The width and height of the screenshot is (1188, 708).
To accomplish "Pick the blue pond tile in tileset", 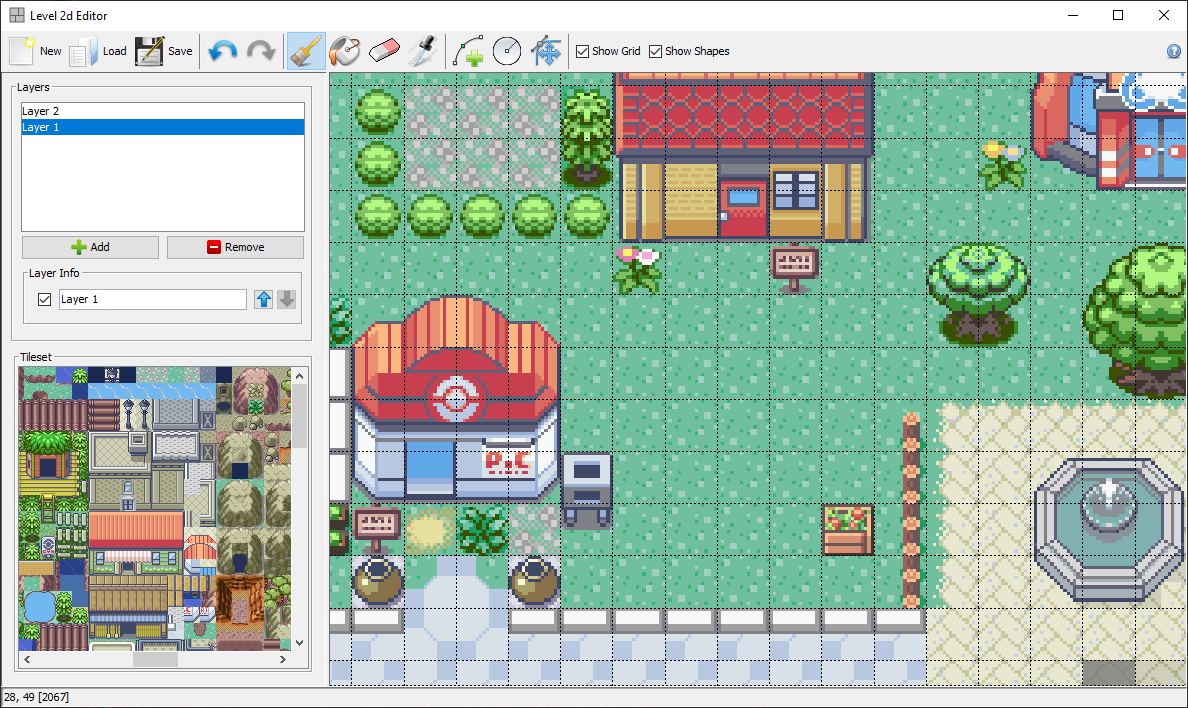I will coord(39,606).
